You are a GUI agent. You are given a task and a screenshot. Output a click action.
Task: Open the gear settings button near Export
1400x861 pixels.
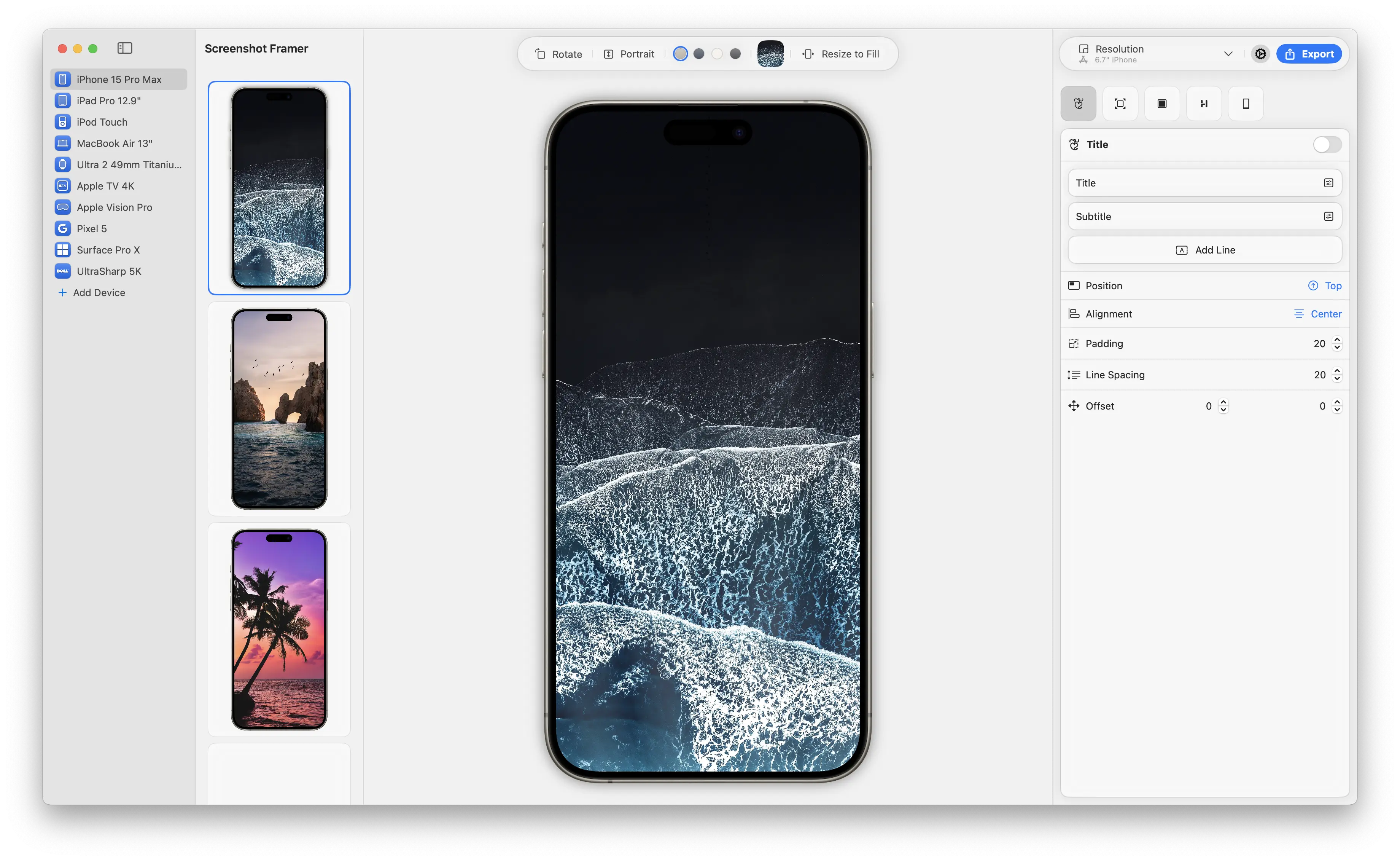(x=1260, y=54)
